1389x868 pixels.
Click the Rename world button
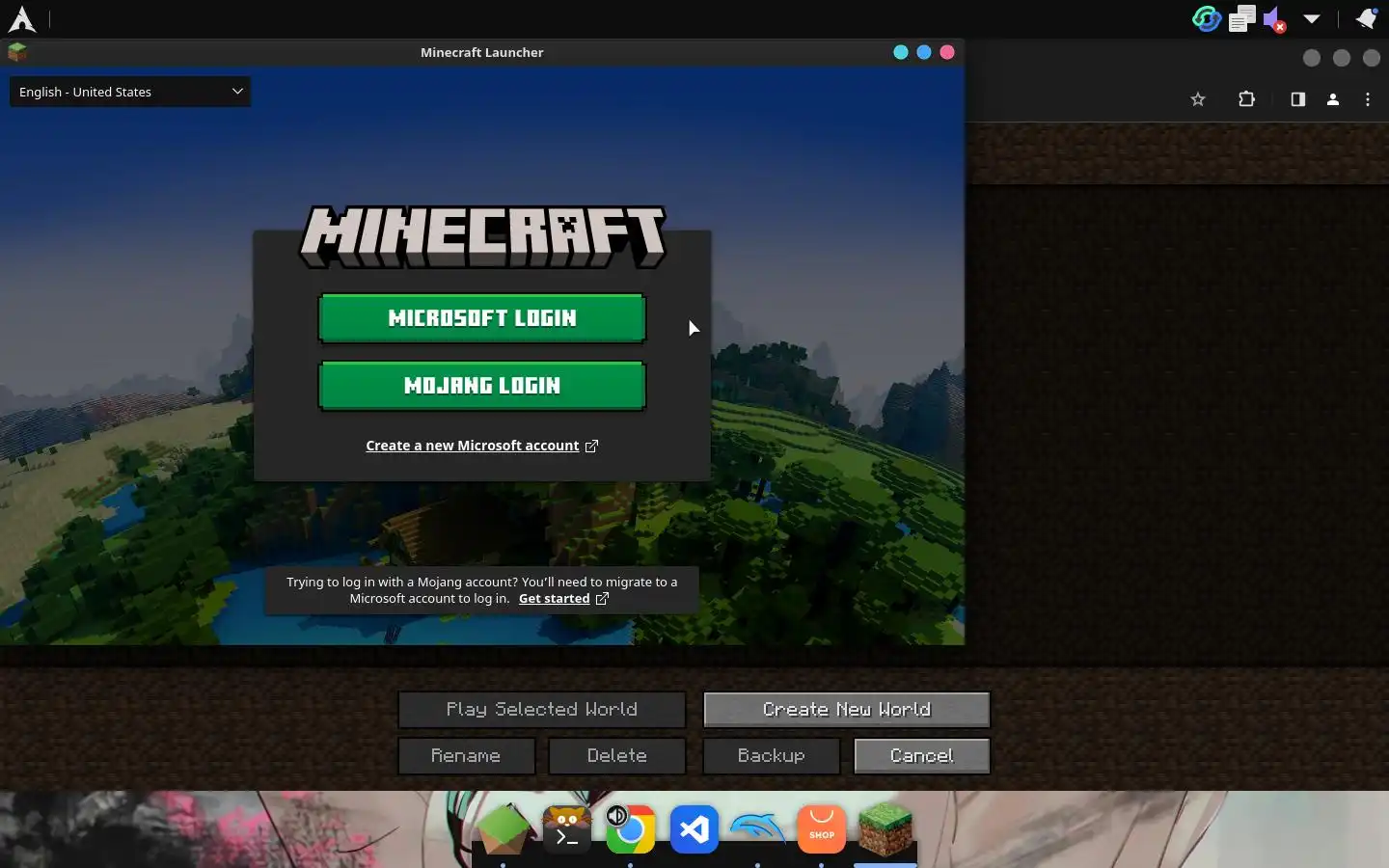pos(466,756)
